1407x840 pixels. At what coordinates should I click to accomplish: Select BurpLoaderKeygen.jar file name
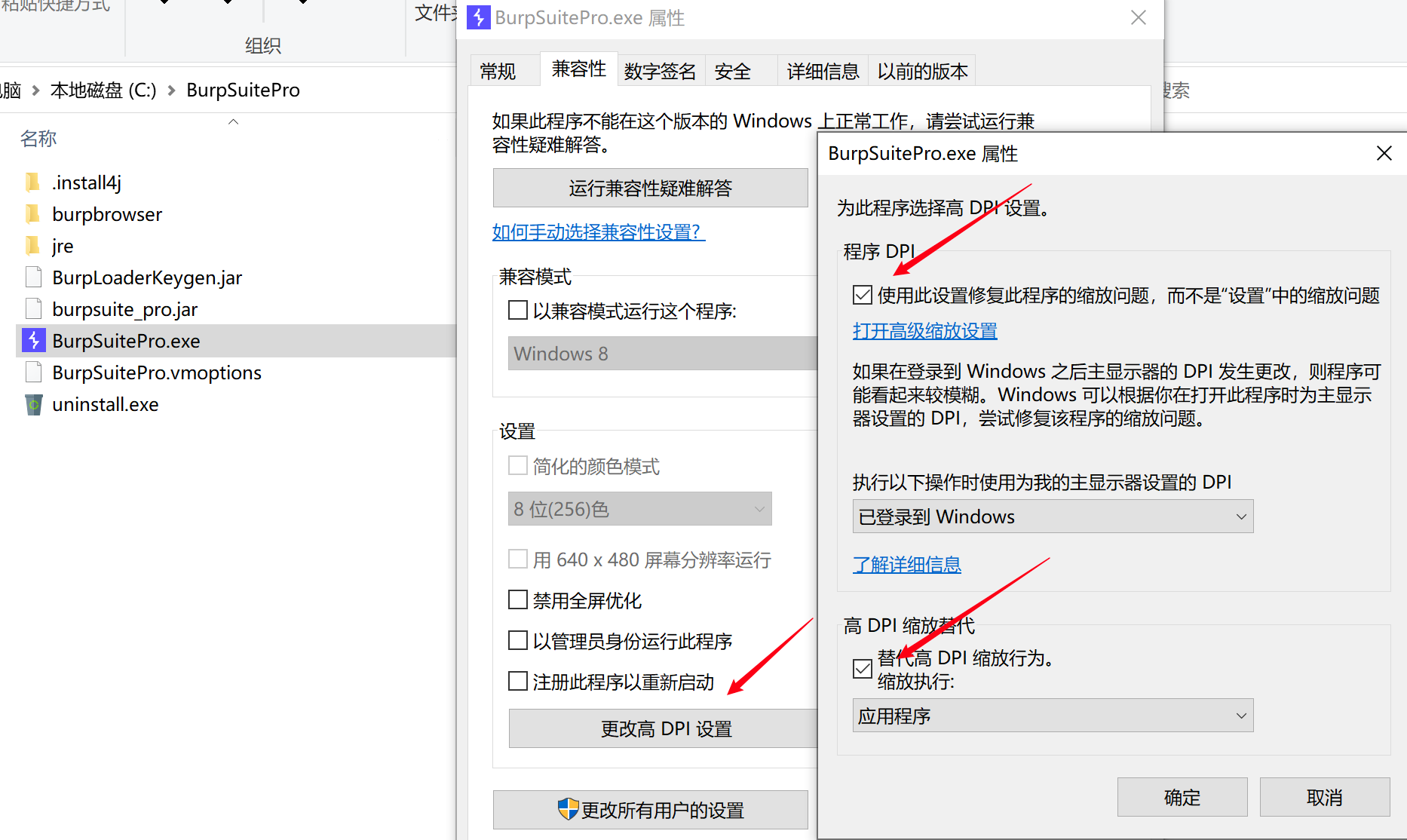(x=147, y=277)
